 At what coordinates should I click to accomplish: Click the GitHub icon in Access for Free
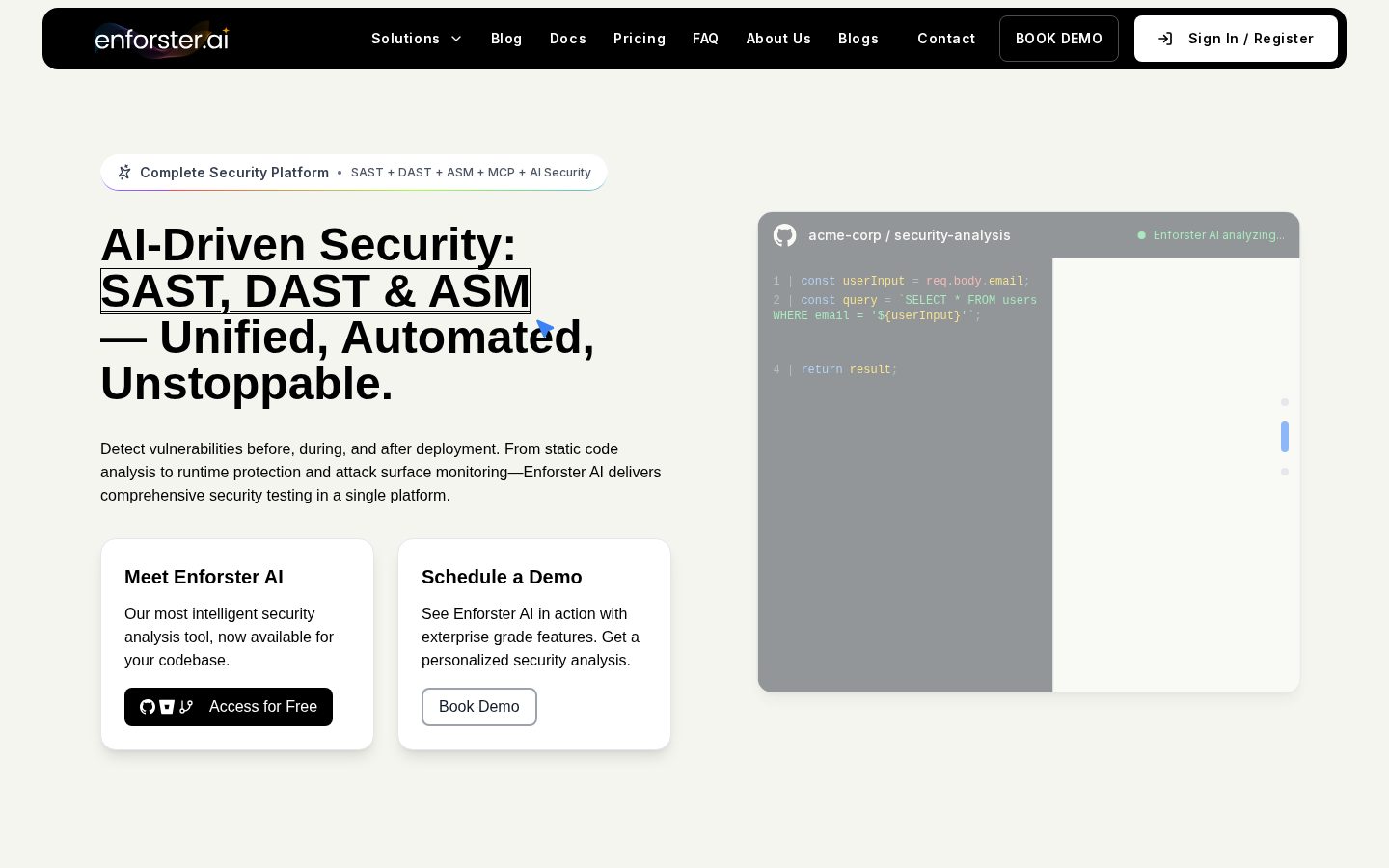point(148,707)
